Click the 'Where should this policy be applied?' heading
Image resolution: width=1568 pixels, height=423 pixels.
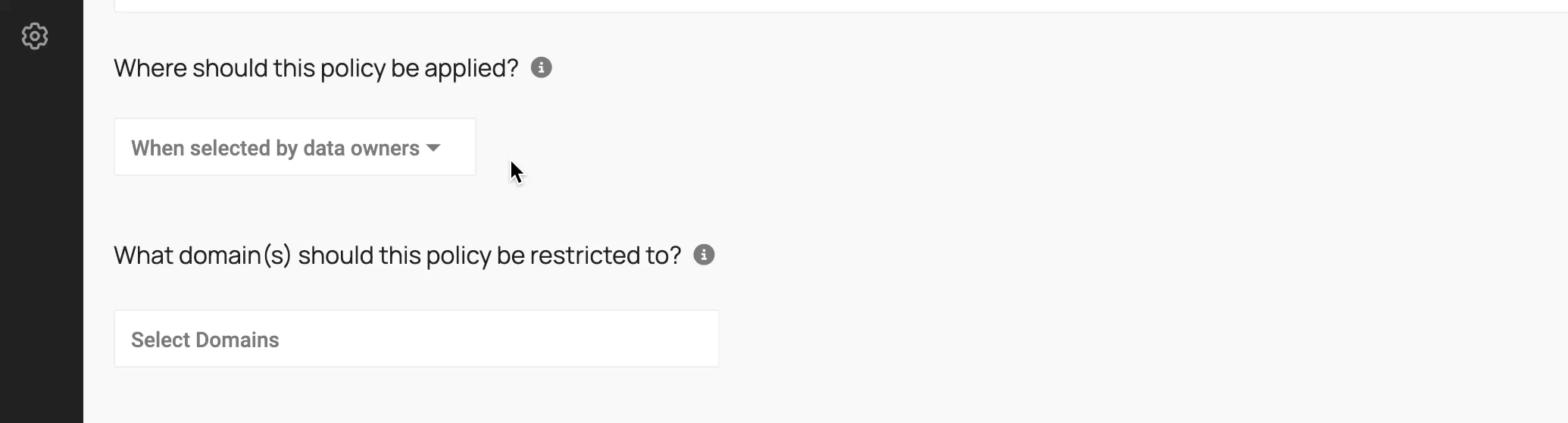(316, 68)
